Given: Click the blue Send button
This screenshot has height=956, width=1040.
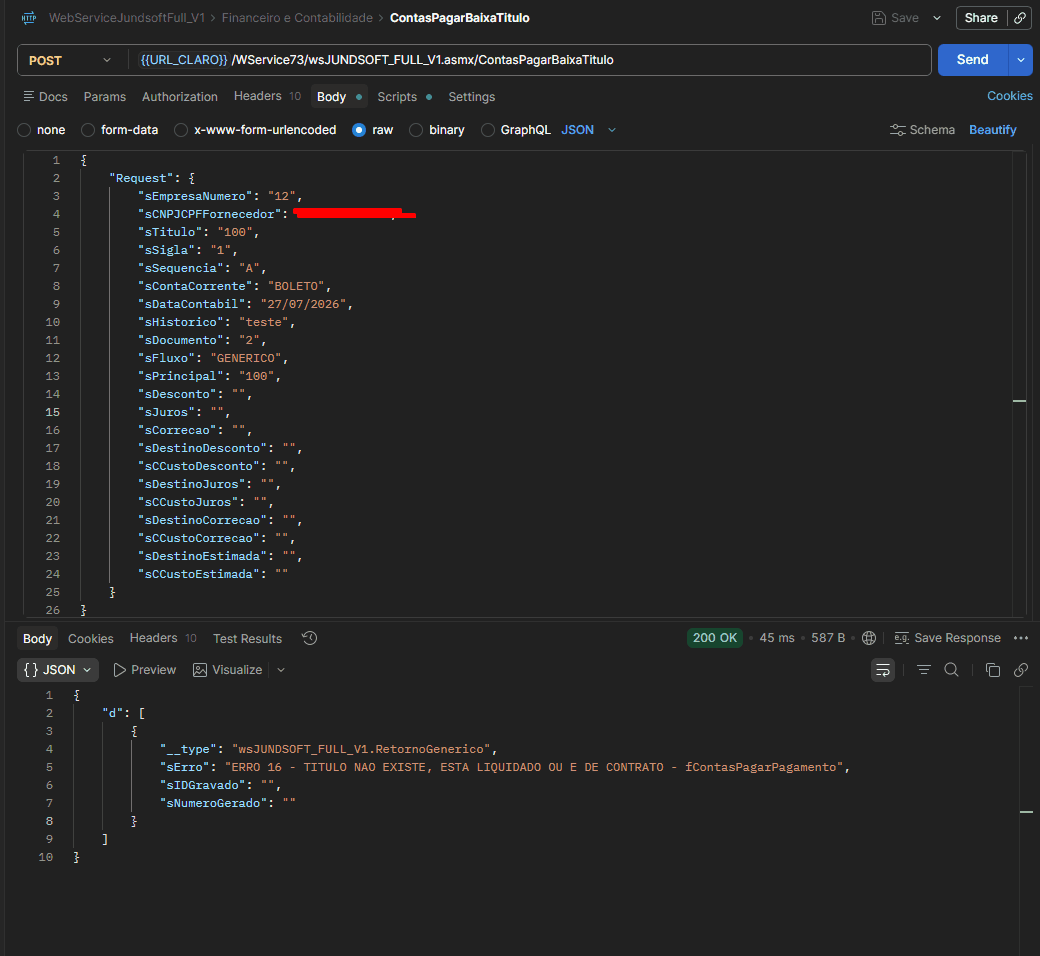Looking at the screenshot, I should (x=972, y=60).
